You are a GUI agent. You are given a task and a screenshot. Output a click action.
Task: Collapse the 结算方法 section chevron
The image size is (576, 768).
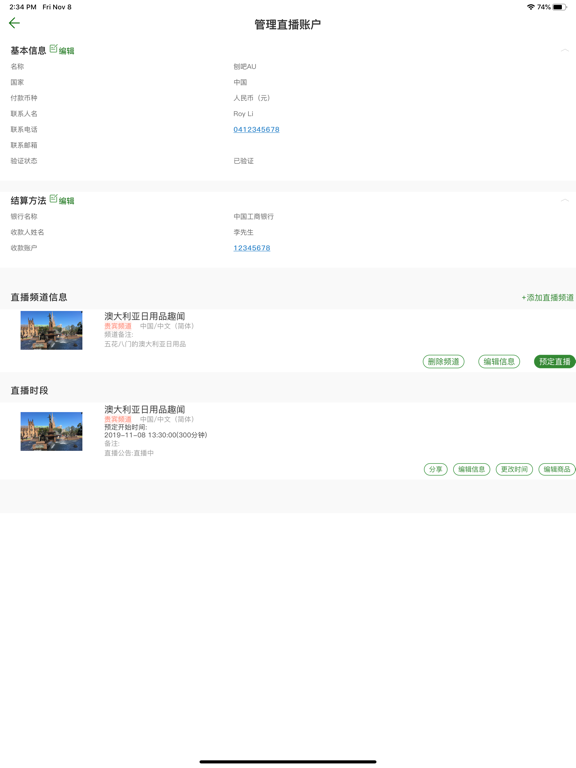(x=565, y=200)
